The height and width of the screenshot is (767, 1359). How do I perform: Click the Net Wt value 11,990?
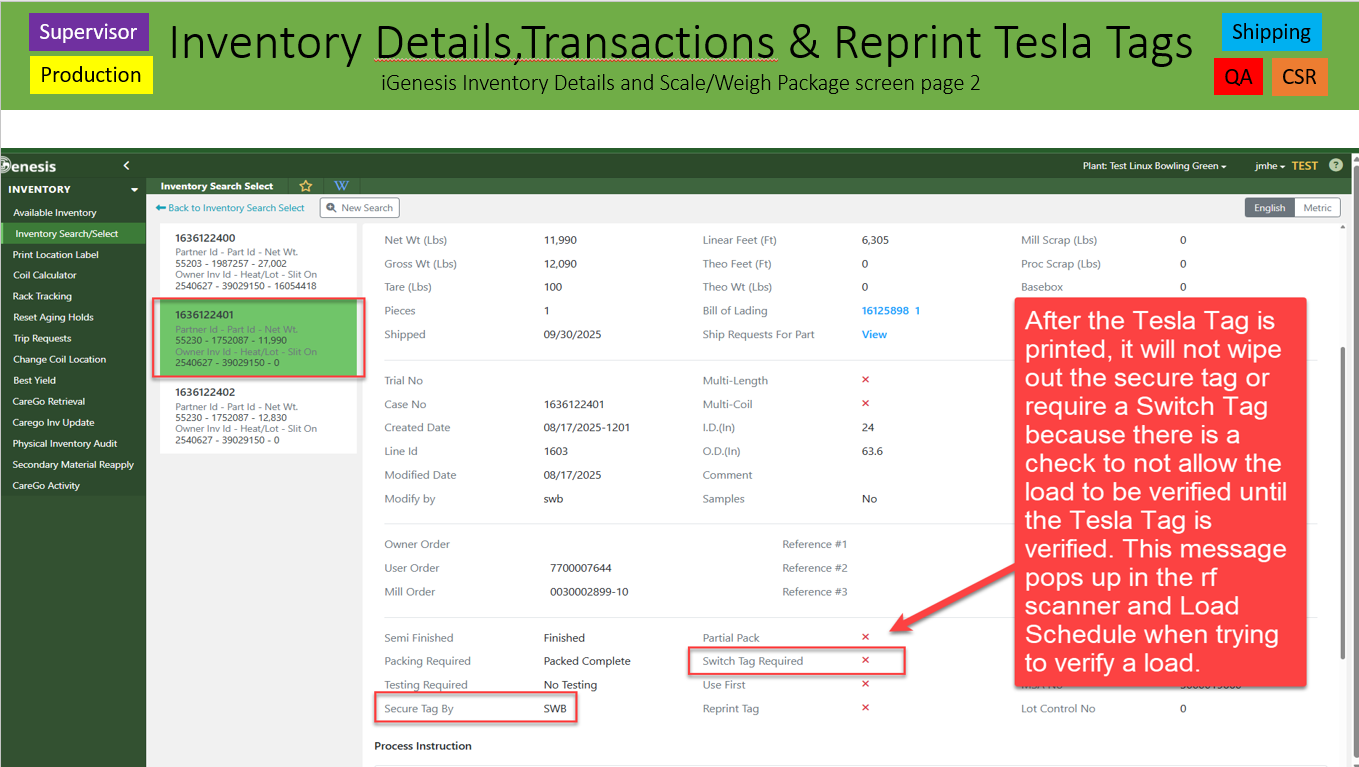point(560,240)
